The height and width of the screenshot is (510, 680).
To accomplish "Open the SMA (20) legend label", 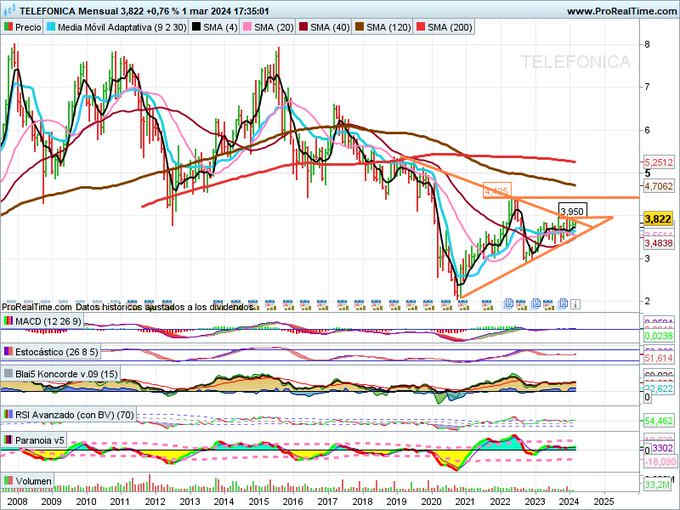I will 274,27.
